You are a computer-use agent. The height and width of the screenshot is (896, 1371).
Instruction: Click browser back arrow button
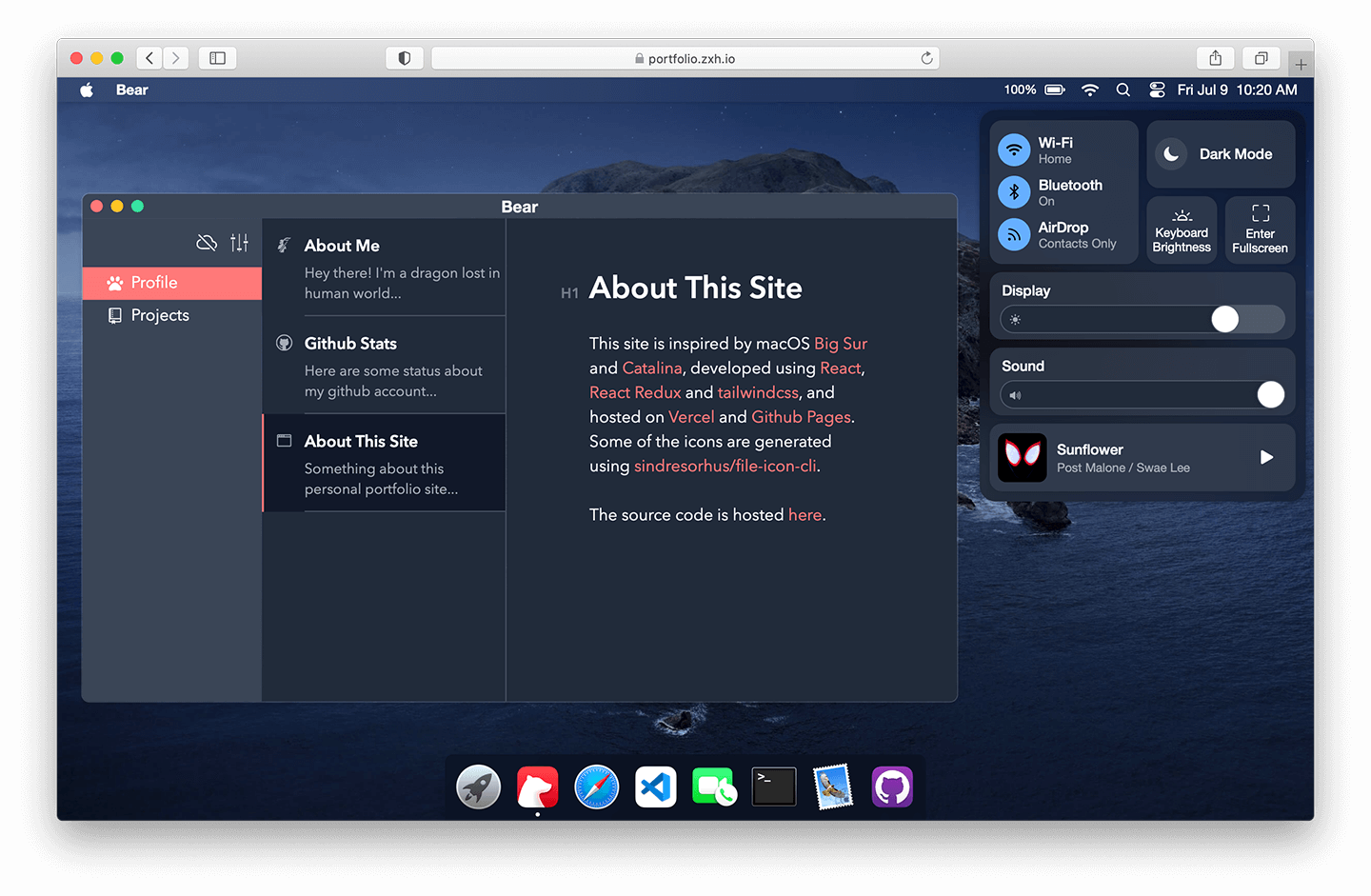tap(149, 58)
